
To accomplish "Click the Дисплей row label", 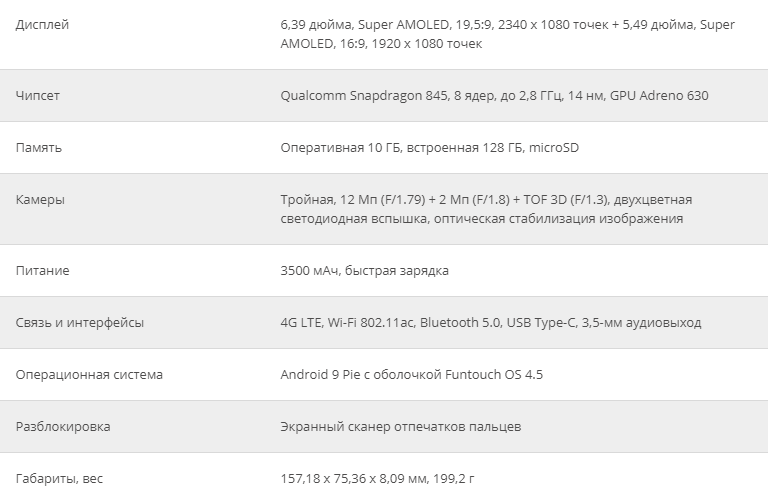I will click(42, 25).
